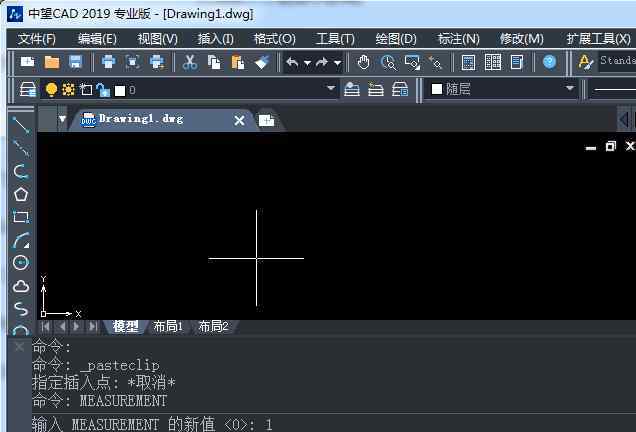Click the blue Help icon

(x=549, y=62)
